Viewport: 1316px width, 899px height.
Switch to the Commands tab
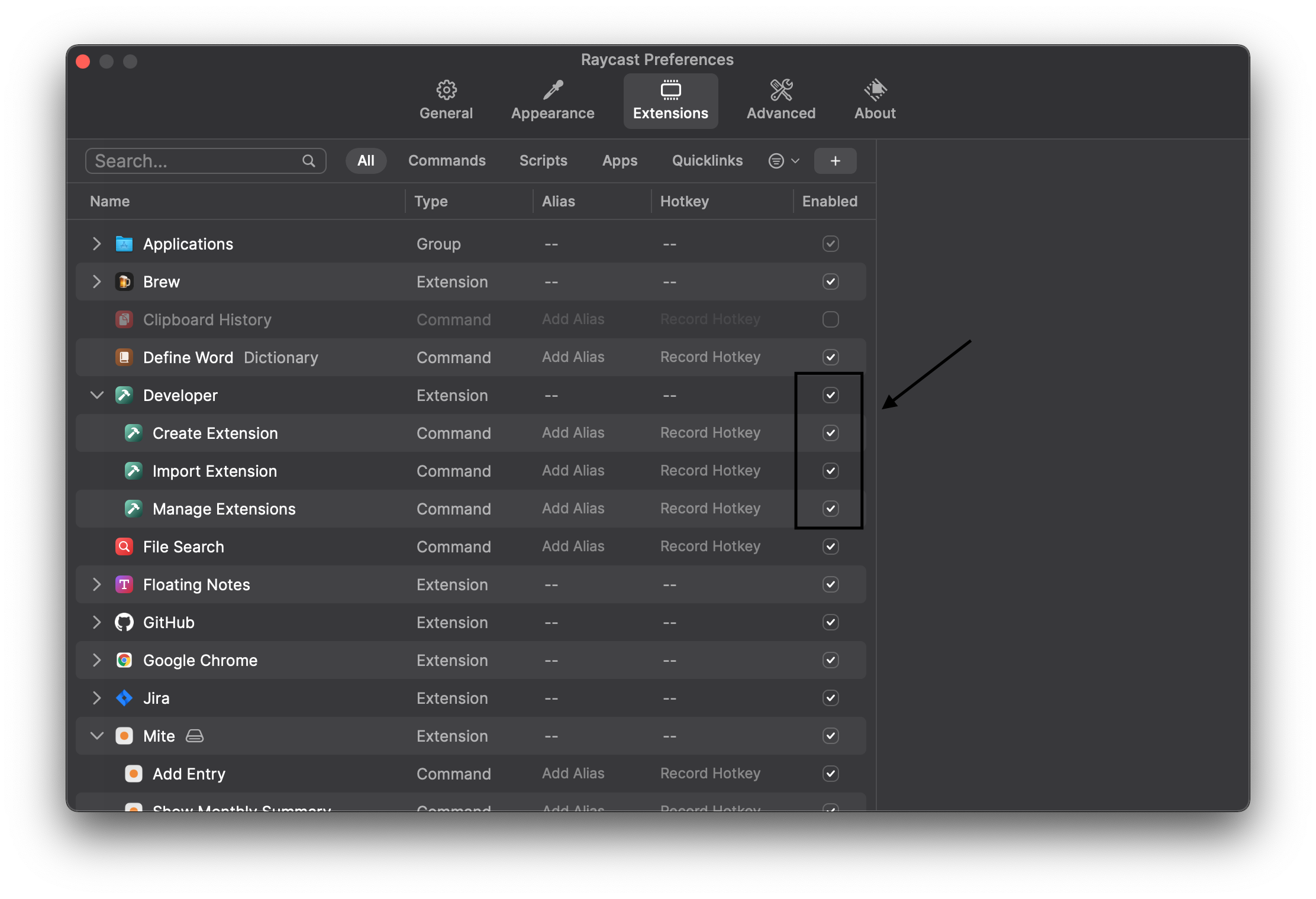tap(447, 160)
